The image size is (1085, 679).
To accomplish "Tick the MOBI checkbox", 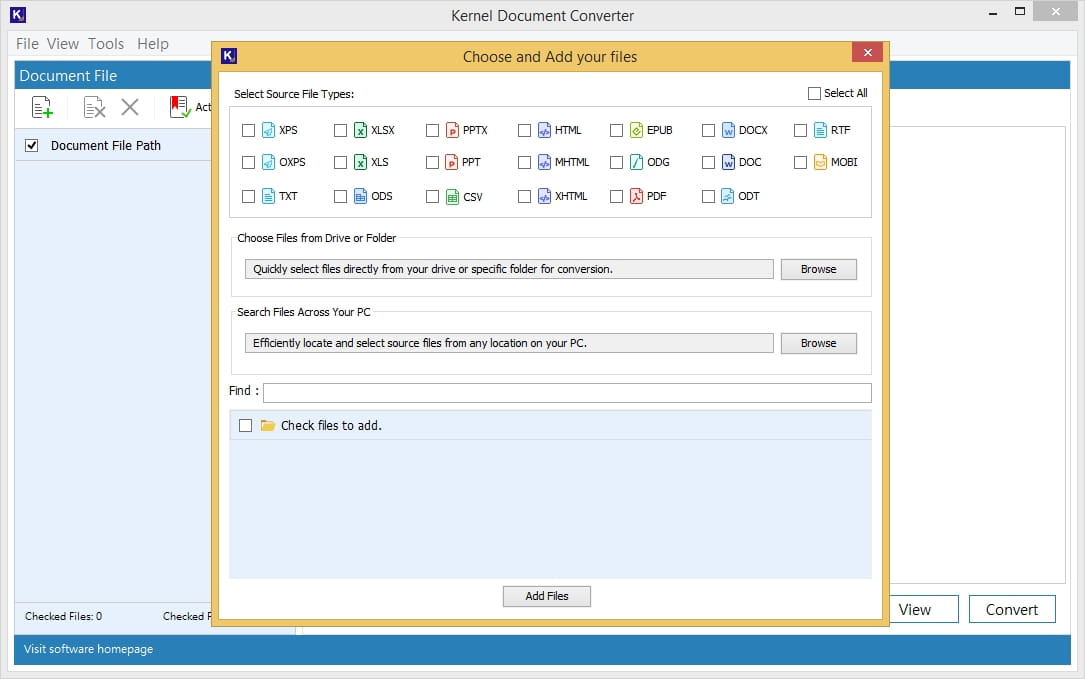I will click(801, 162).
